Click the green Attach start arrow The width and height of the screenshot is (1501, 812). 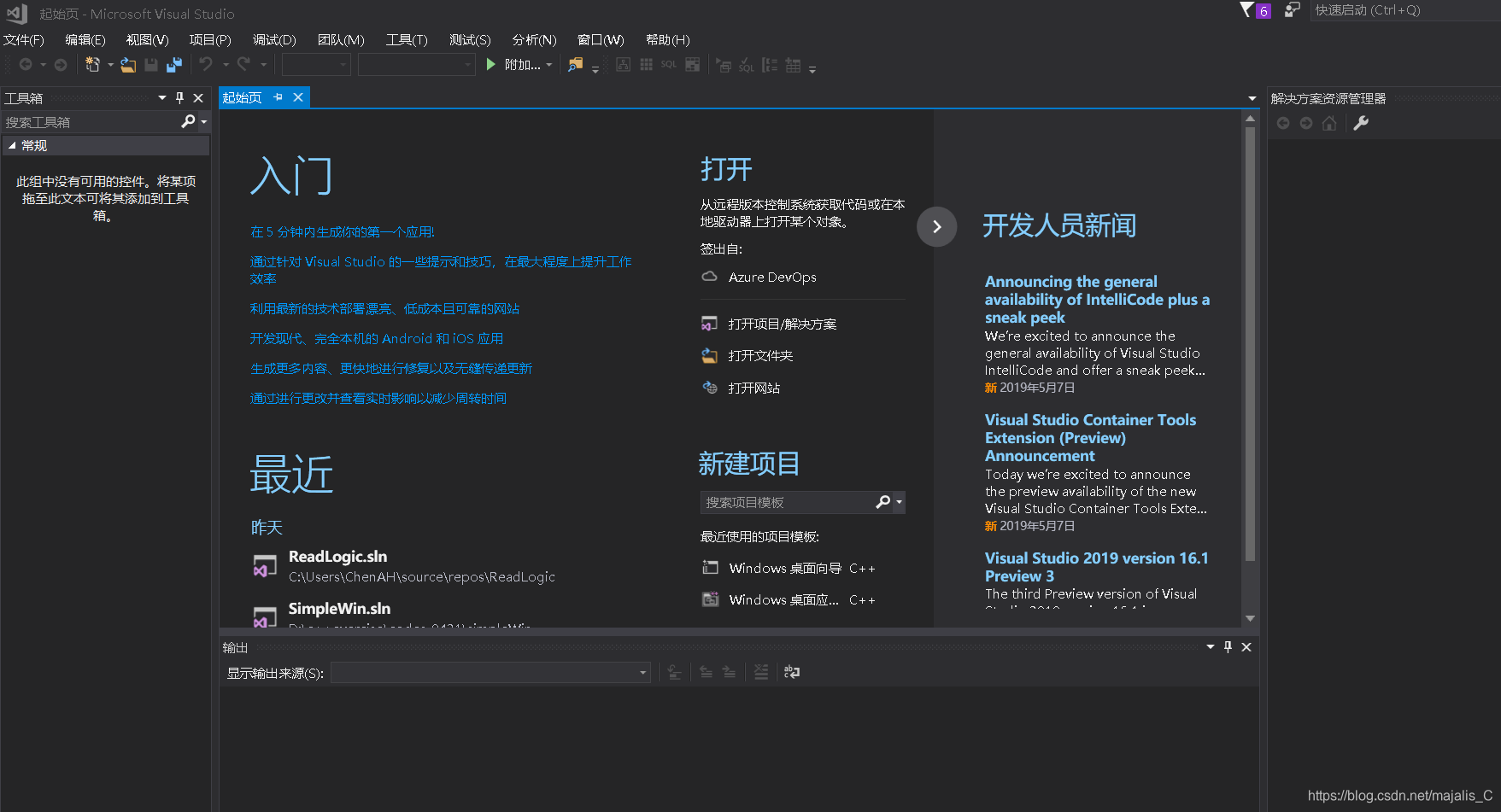(490, 64)
